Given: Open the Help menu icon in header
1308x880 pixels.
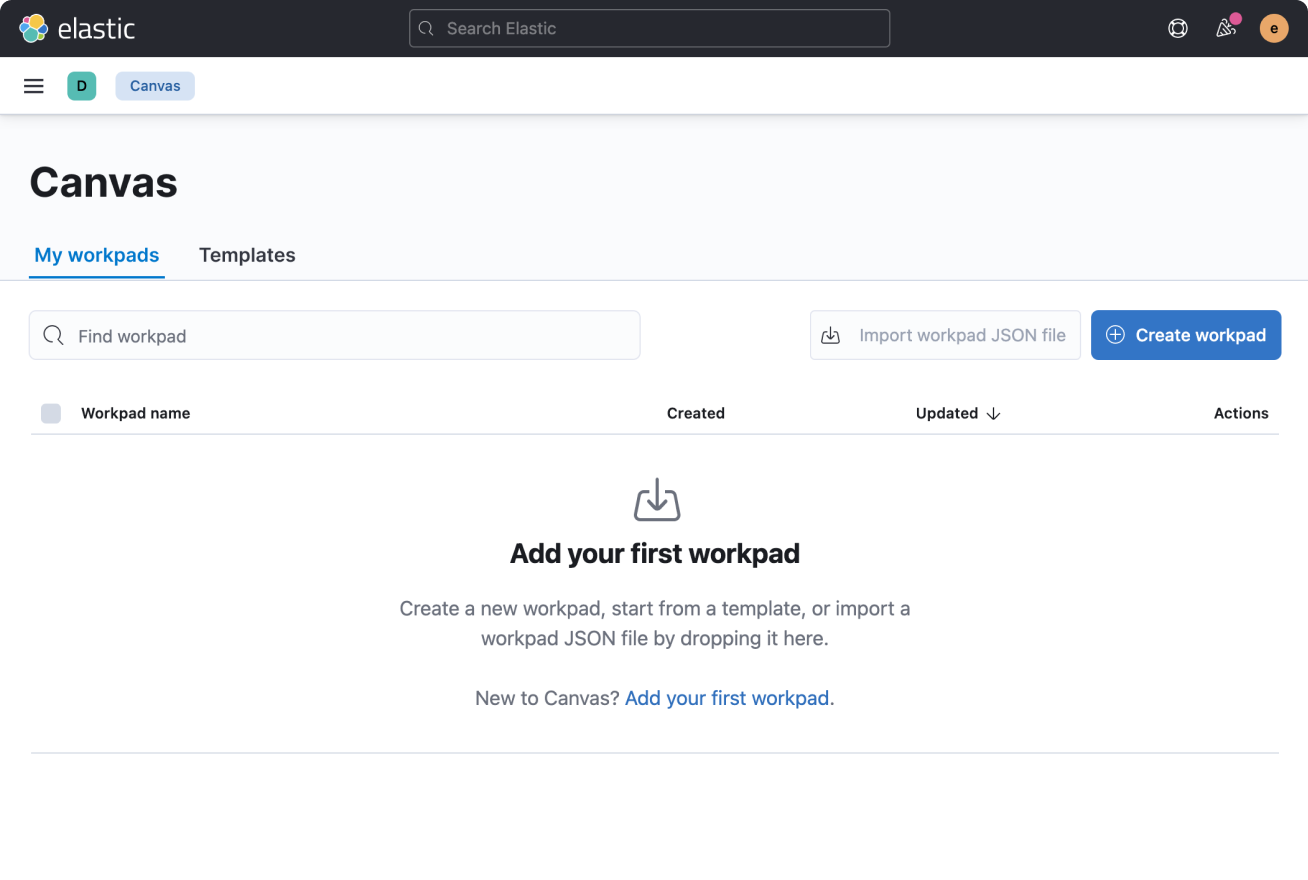Looking at the screenshot, I should pyautogui.click(x=1177, y=28).
